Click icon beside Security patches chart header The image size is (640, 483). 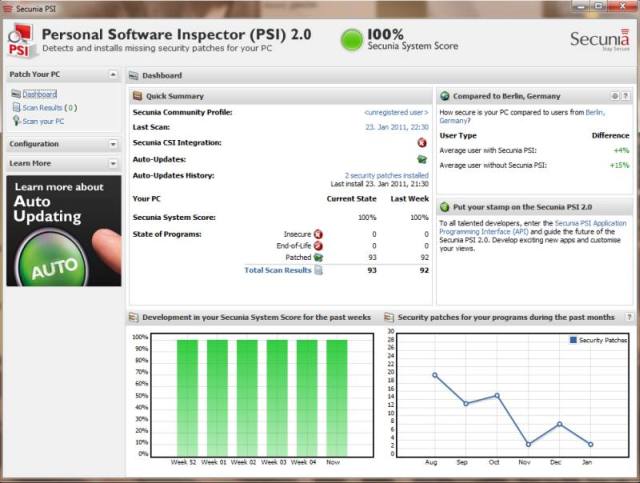click(389, 317)
